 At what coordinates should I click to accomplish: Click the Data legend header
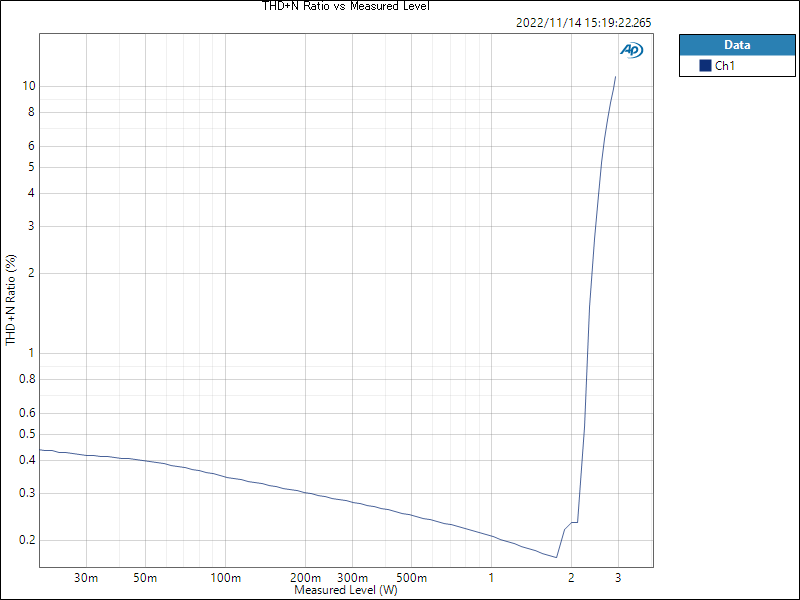click(737, 45)
